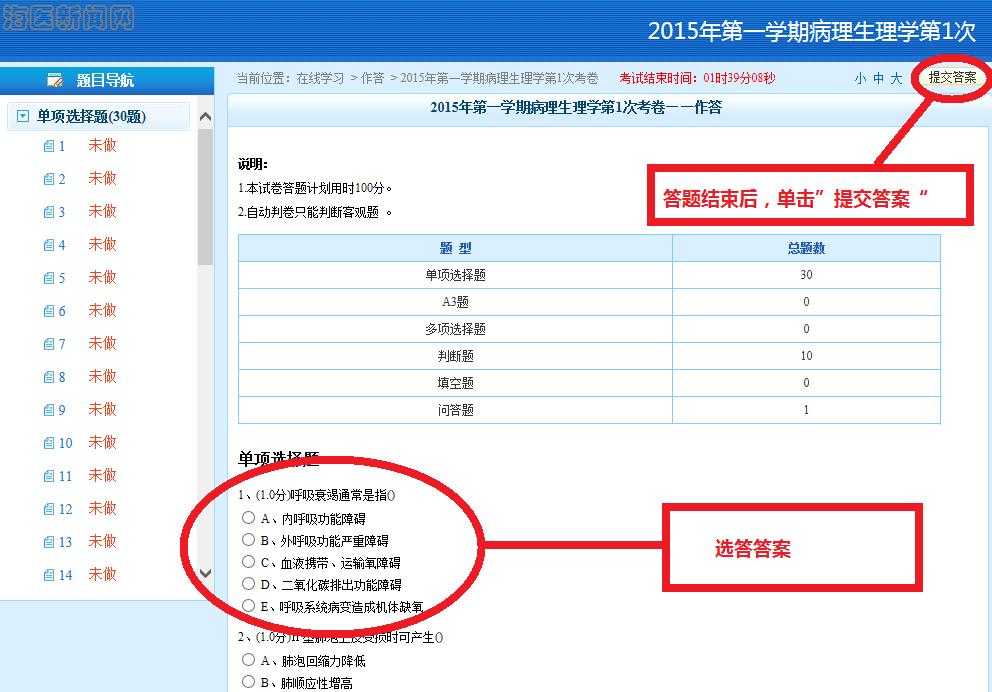Submit answers with 提交答案 button
This screenshot has height=692, width=992.
pos(952,78)
